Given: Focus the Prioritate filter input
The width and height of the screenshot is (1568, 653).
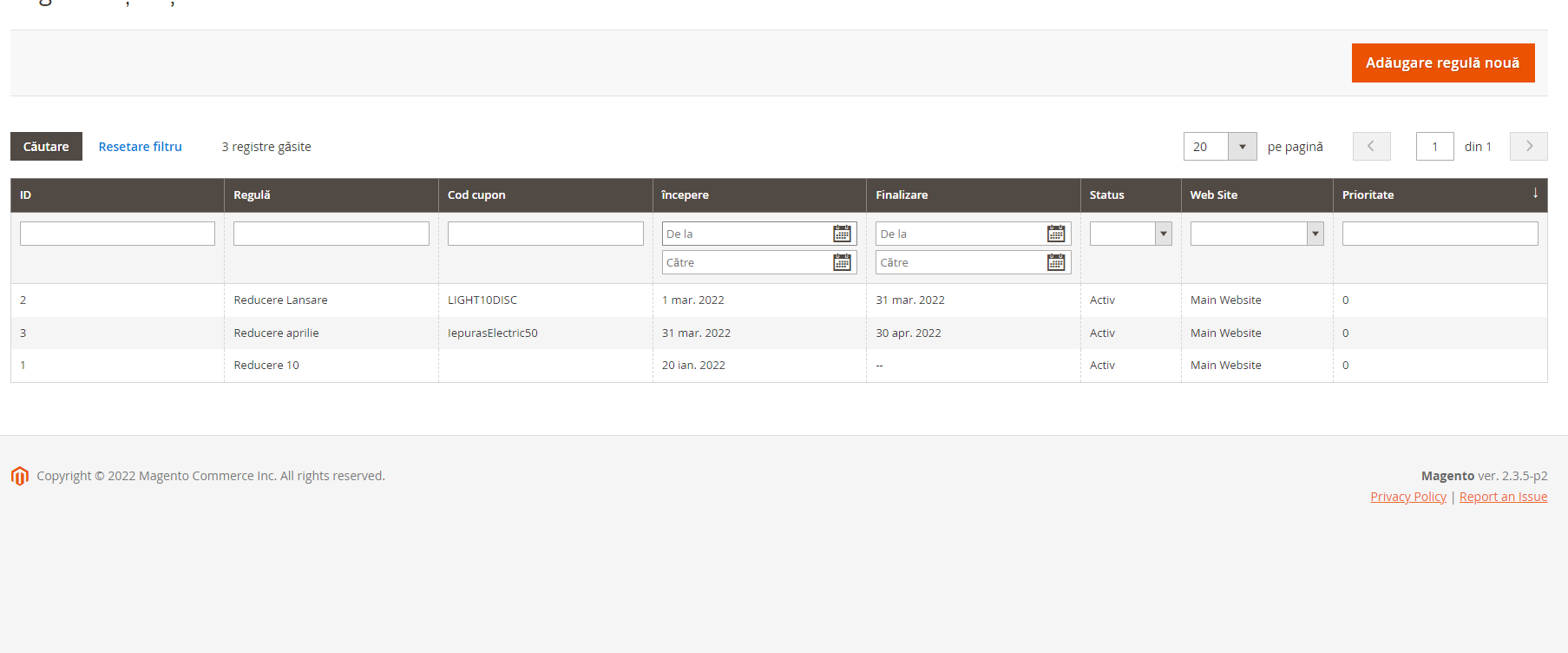Looking at the screenshot, I should tap(1440, 234).
